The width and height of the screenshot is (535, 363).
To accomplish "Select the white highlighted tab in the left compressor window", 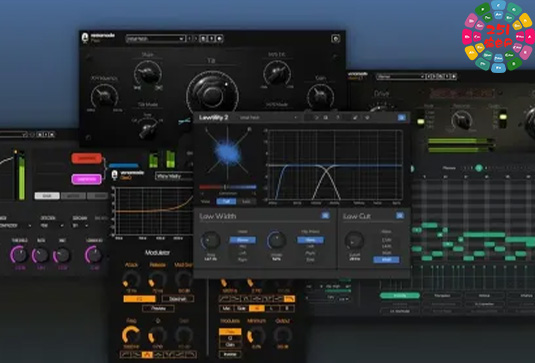I will (47, 196).
